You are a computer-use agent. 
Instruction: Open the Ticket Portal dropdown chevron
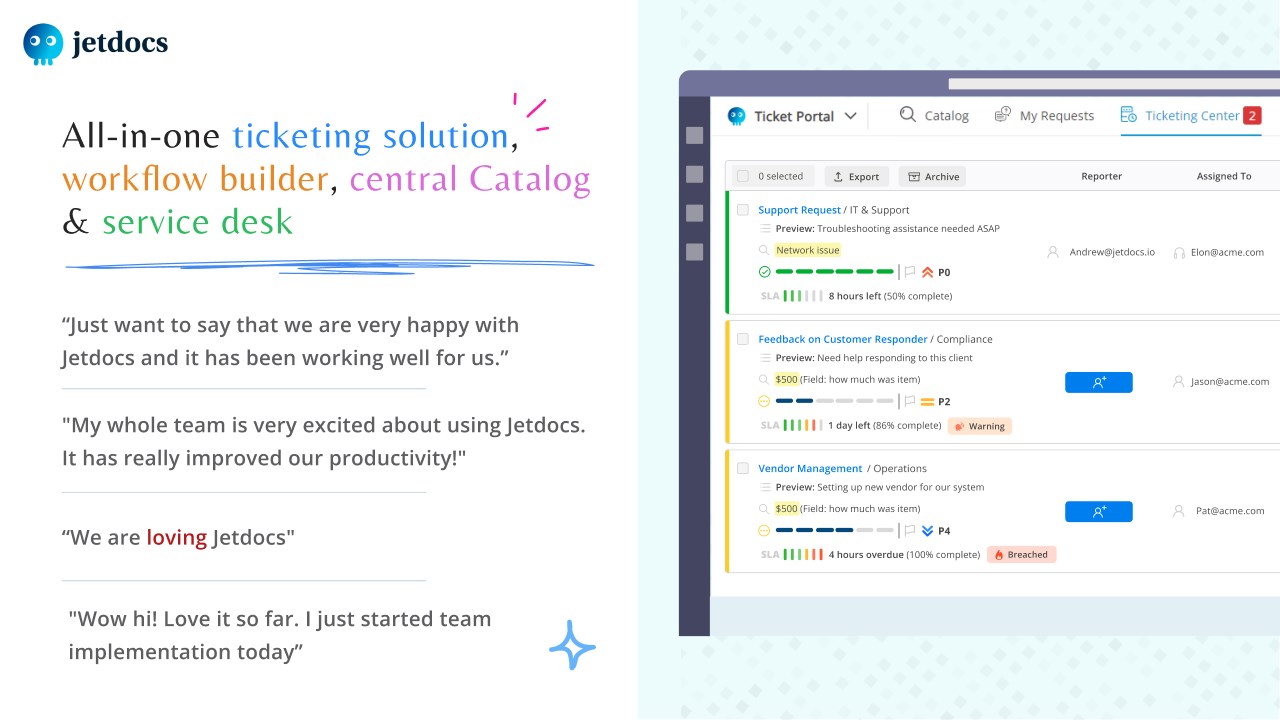(x=851, y=116)
